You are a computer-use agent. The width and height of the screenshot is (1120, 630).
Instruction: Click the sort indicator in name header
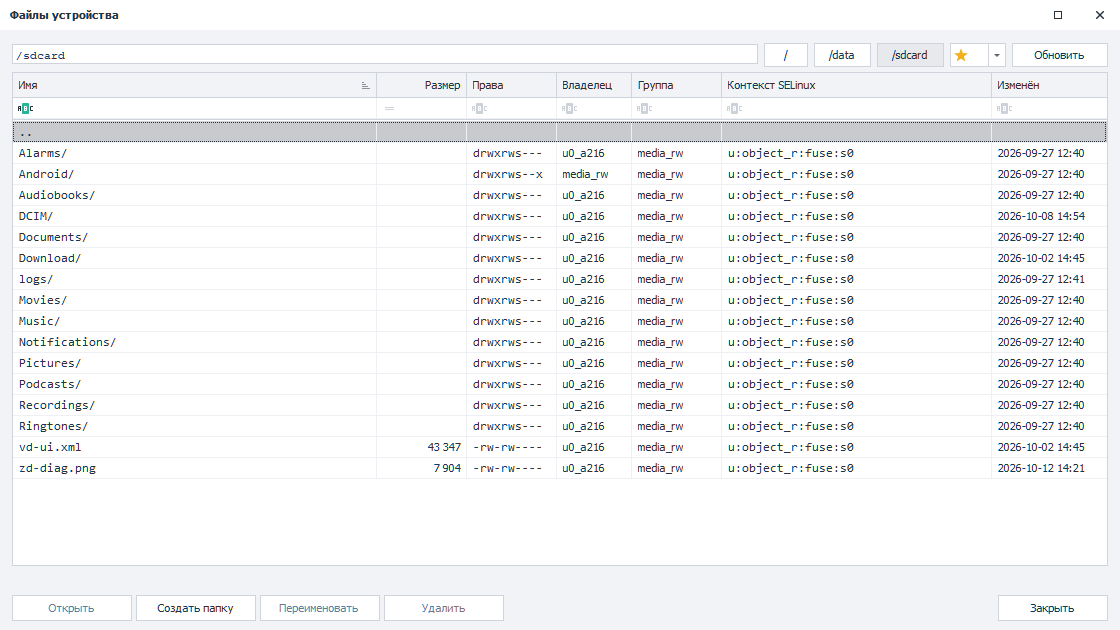[x=365, y=86]
